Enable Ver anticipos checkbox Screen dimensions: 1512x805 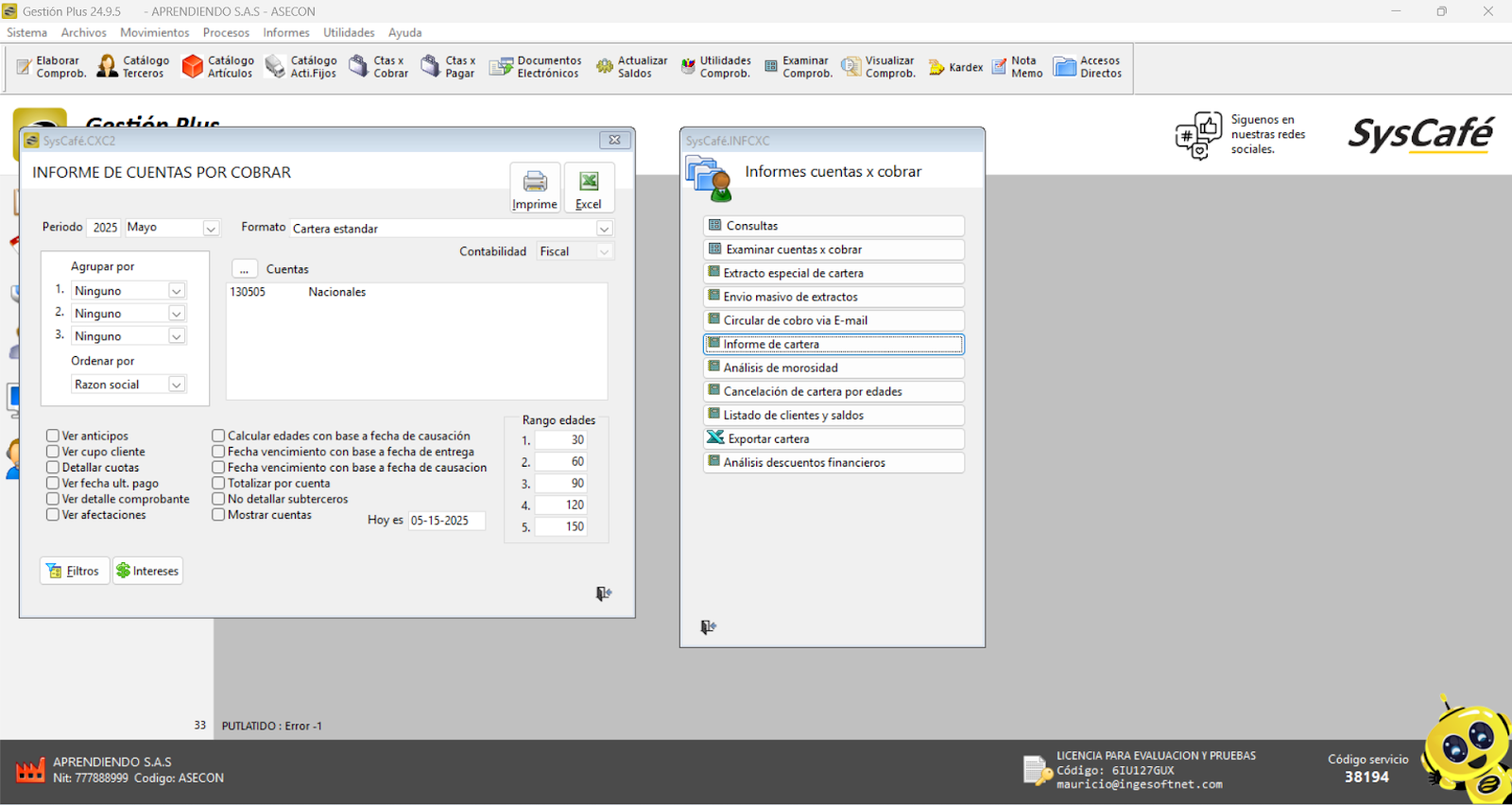coord(53,437)
